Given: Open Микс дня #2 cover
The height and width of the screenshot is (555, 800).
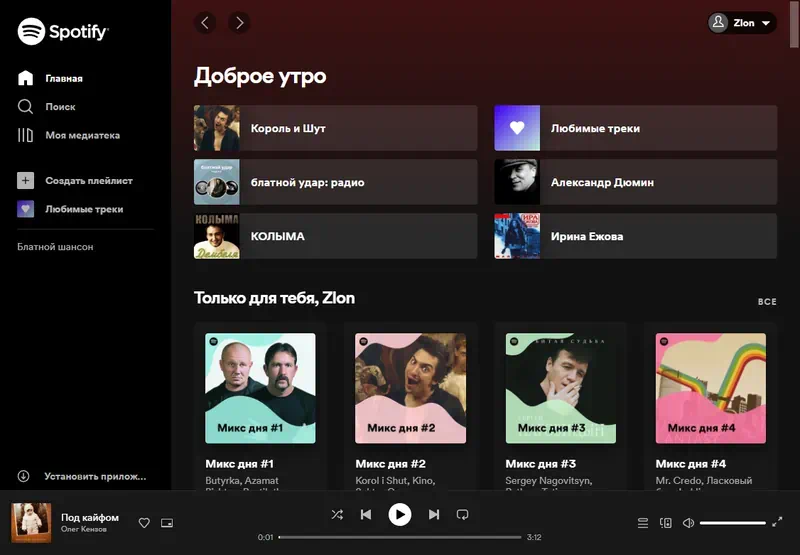Looking at the screenshot, I should click(x=410, y=388).
